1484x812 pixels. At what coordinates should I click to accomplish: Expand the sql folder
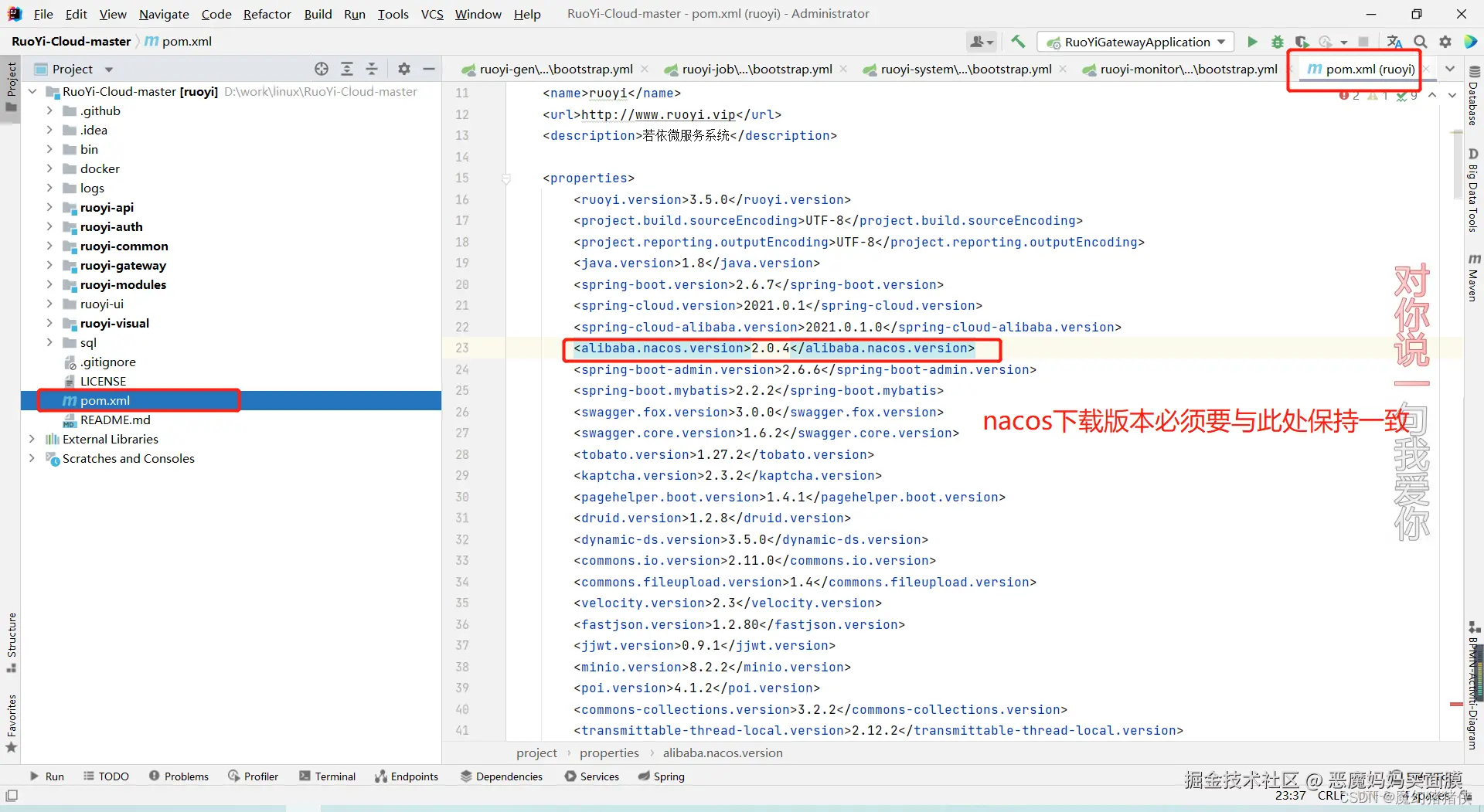pos(49,342)
